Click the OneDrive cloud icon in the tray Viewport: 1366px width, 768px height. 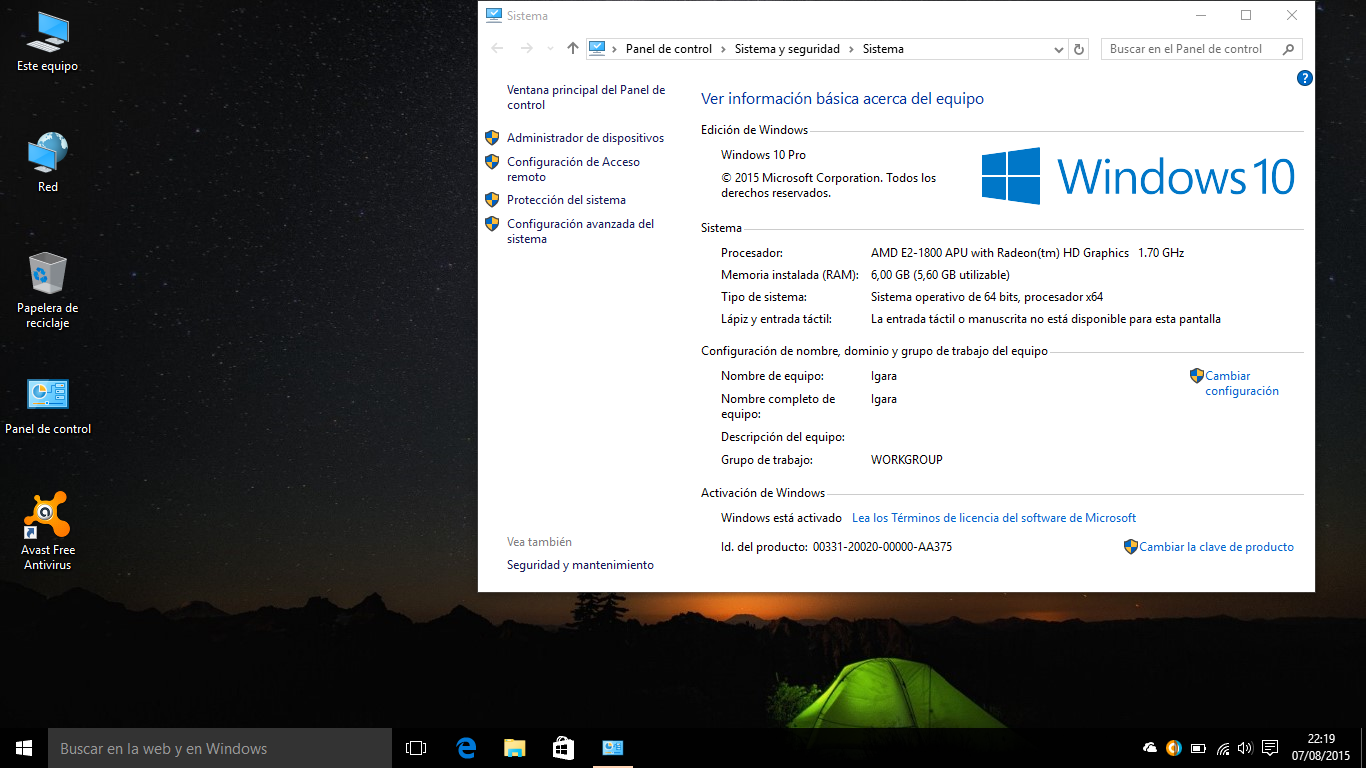1149,747
